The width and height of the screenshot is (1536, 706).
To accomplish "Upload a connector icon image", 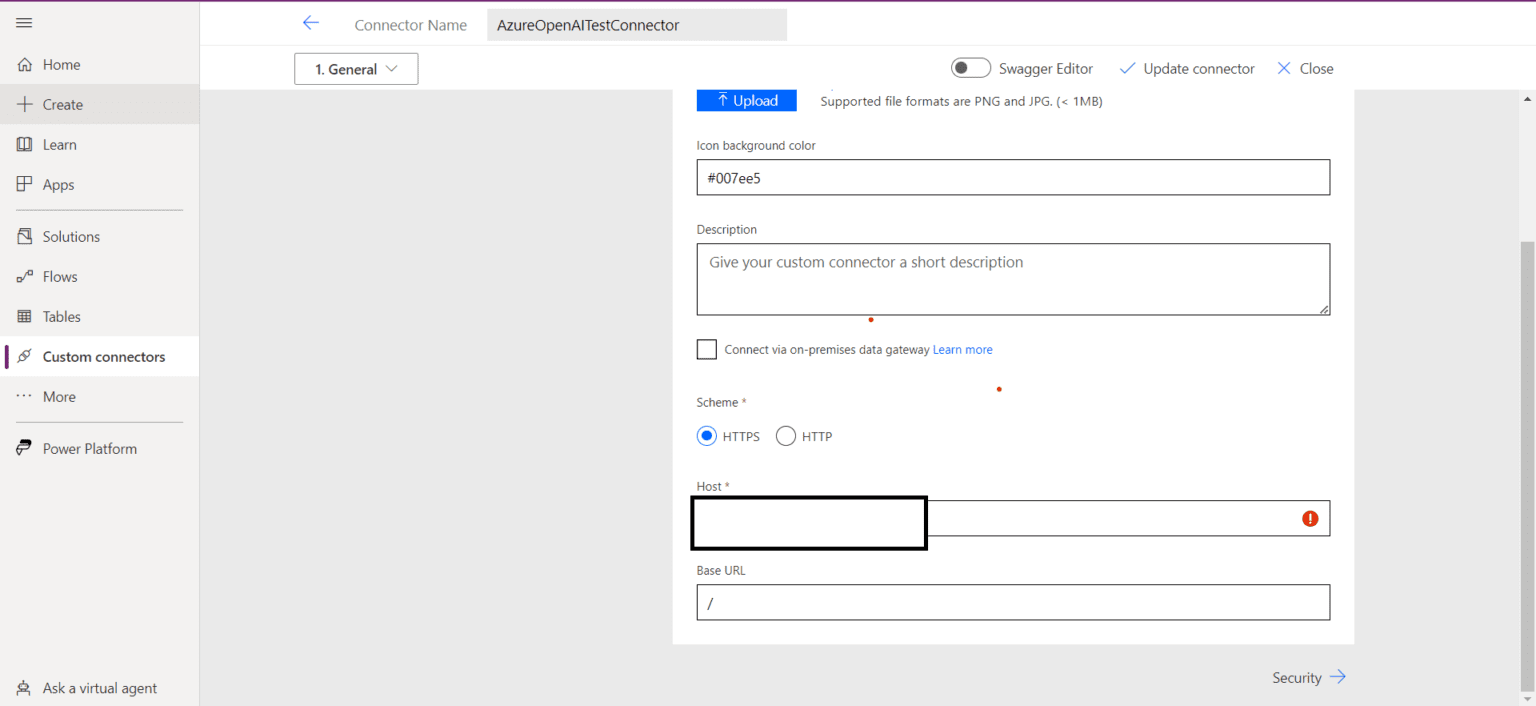I will [x=746, y=100].
